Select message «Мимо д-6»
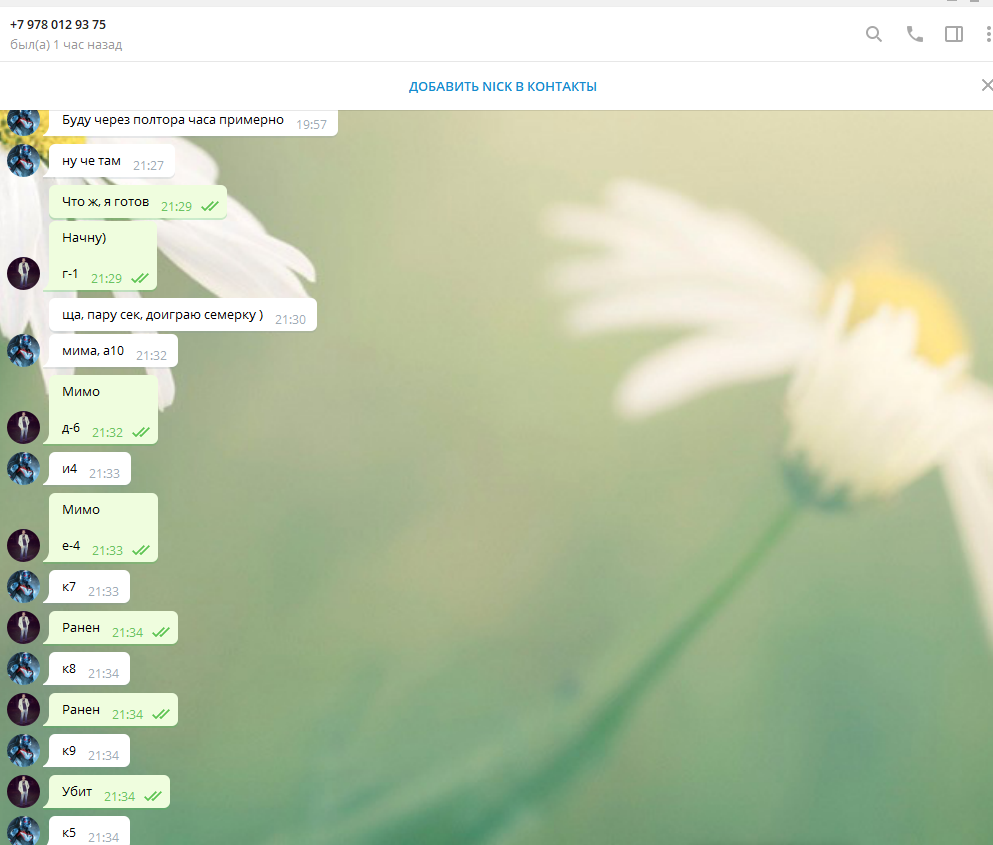 pyautogui.click(x=103, y=410)
